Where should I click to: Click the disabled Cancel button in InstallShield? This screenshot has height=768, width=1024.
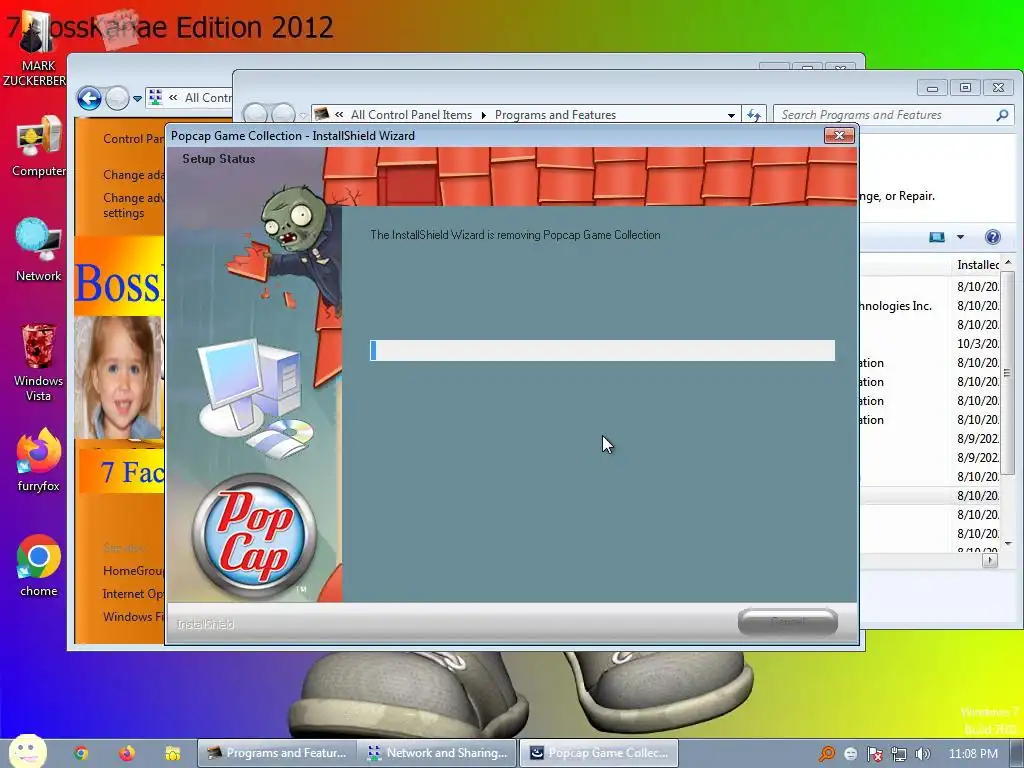[788, 622]
